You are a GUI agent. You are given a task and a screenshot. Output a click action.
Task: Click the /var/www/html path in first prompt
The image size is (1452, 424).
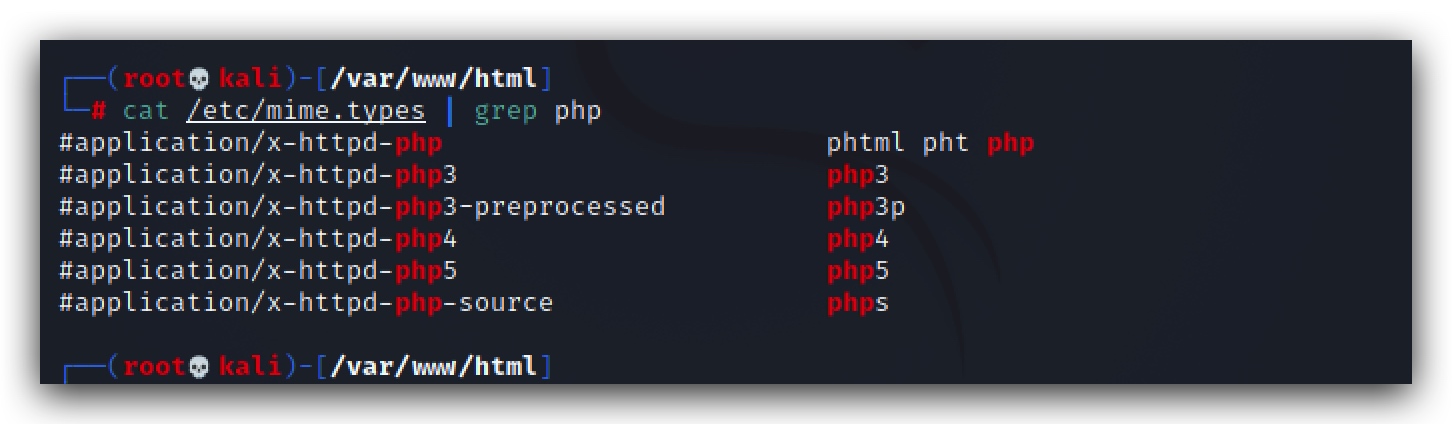[x=434, y=79]
